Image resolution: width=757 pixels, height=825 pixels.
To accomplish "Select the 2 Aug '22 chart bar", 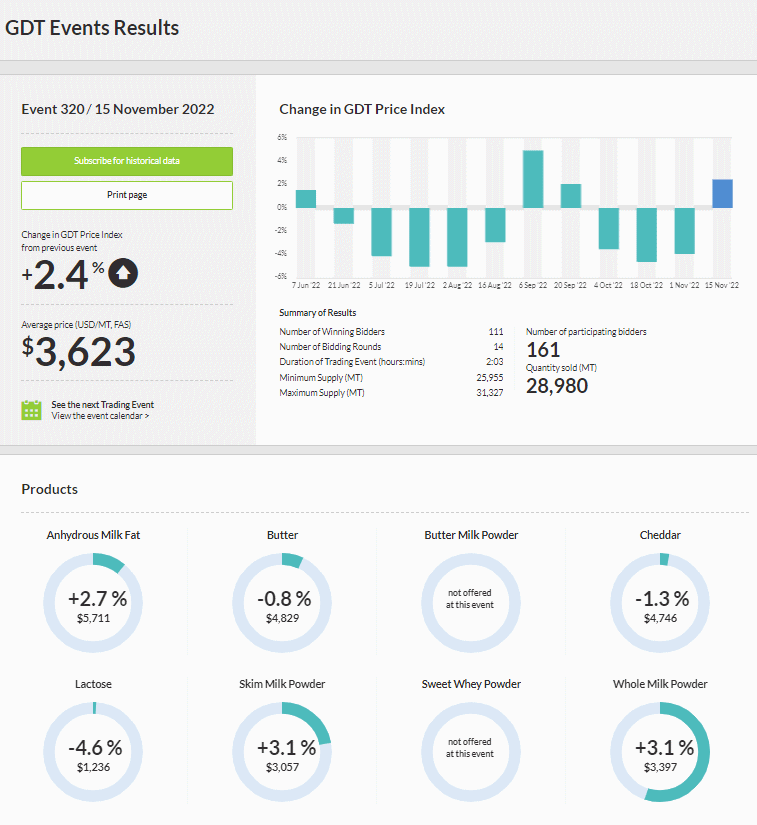I will [x=457, y=237].
